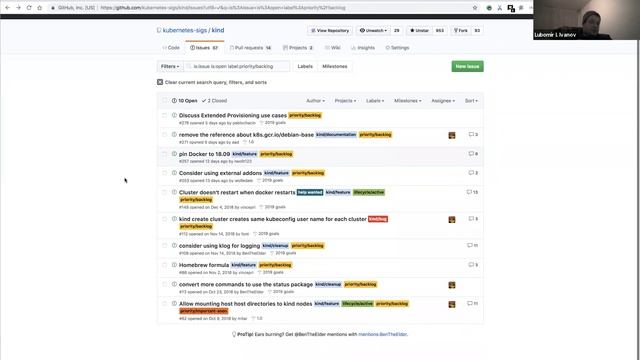This screenshot has width=640, height=360.
Task: Open comments on 'Cluster doesn't restart when docker restarts'
Action: click(472, 192)
